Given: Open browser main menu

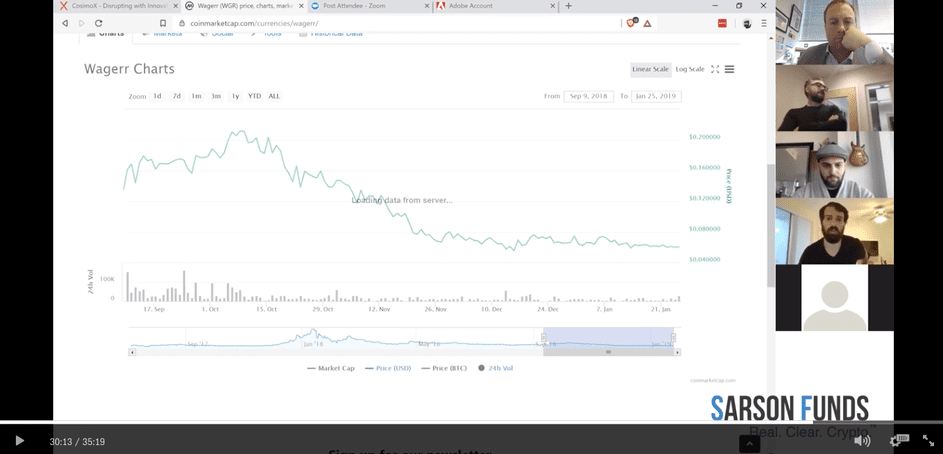Looking at the screenshot, I should tap(764, 23).
